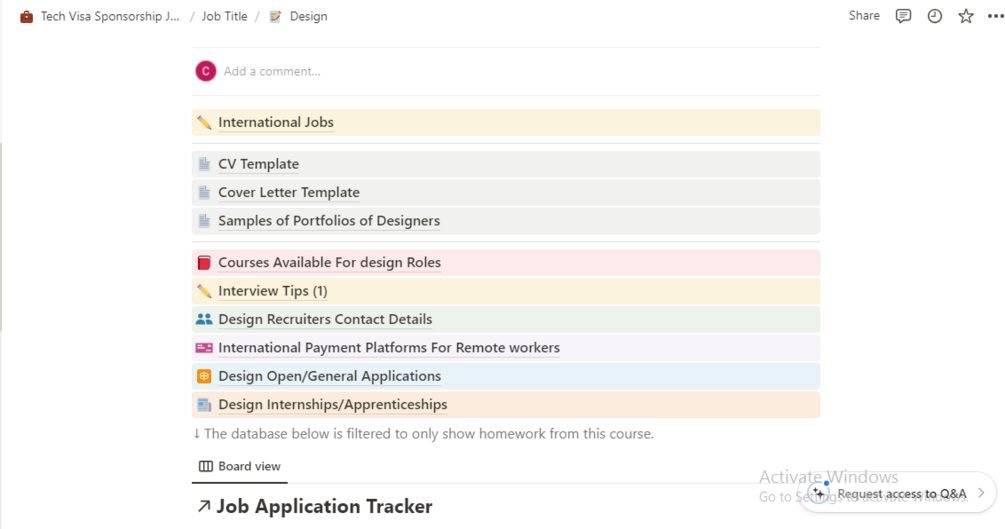Open the comments panel icon
Image resolution: width=1005 pixels, height=529 pixels.
click(903, 16)
